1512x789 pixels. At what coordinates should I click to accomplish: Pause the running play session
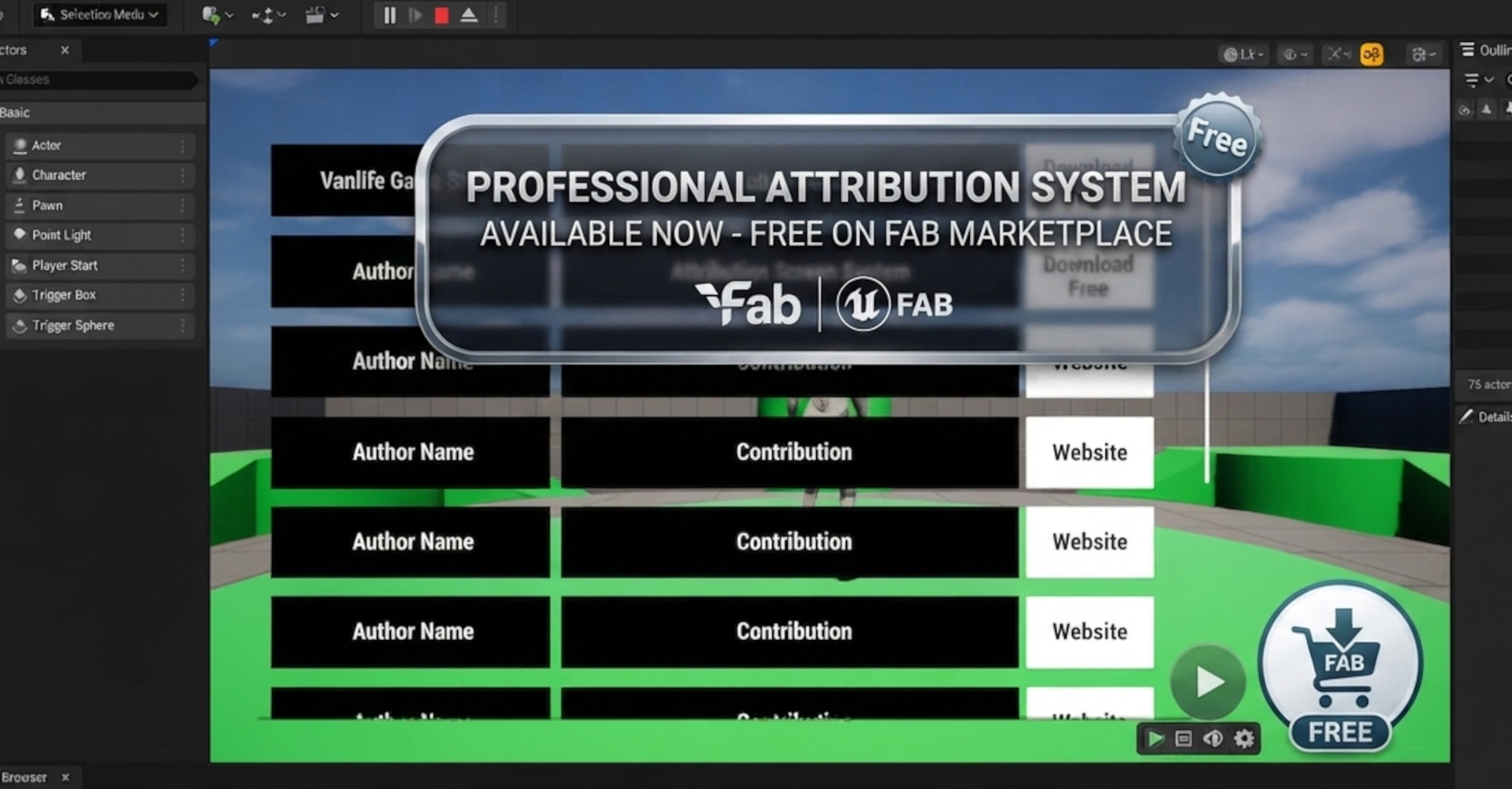pyautogui.click(x=389, y=15)
